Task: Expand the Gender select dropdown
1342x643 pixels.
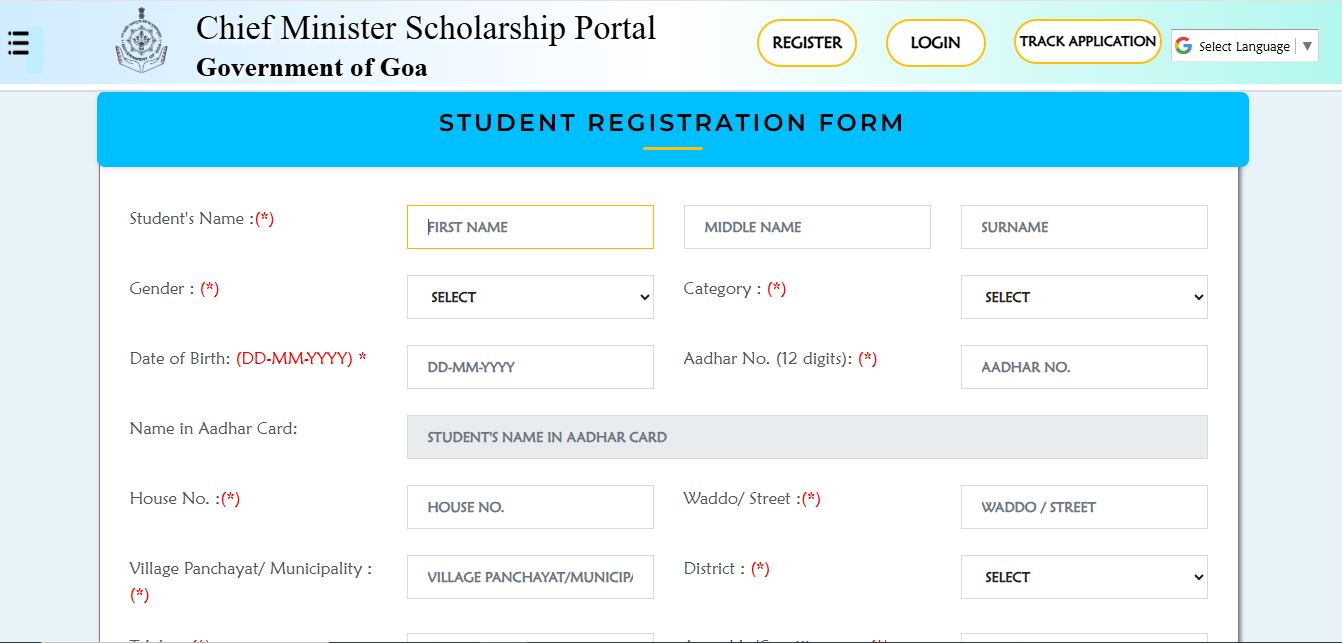Action: (x=530, y=297)
